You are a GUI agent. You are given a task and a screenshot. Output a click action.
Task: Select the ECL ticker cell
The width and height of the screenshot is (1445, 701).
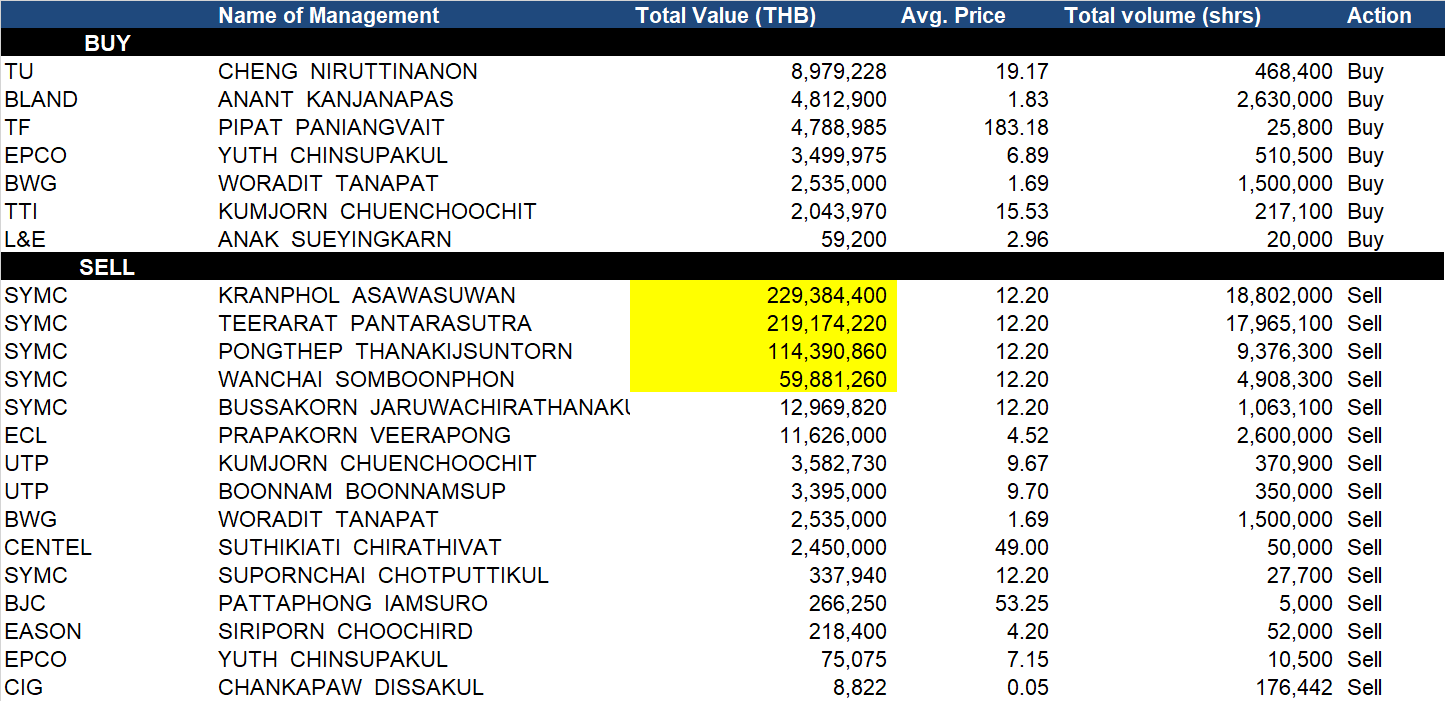click(25, 435)
